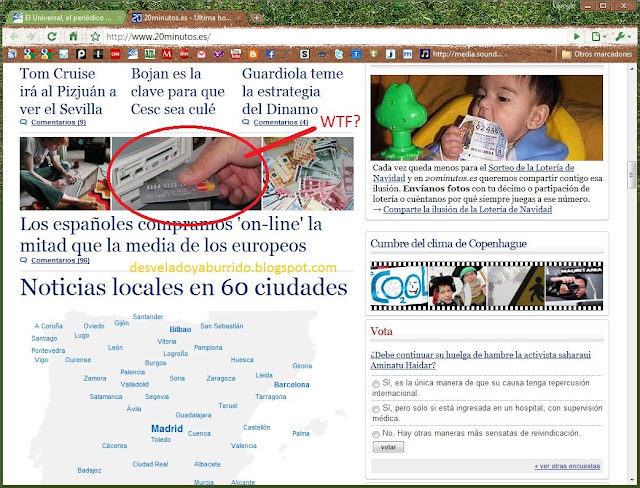Open the lowercase m bookmark icon
Image resolution: width=640 pixels, height=488 pixels.
(x=407, y=54)
